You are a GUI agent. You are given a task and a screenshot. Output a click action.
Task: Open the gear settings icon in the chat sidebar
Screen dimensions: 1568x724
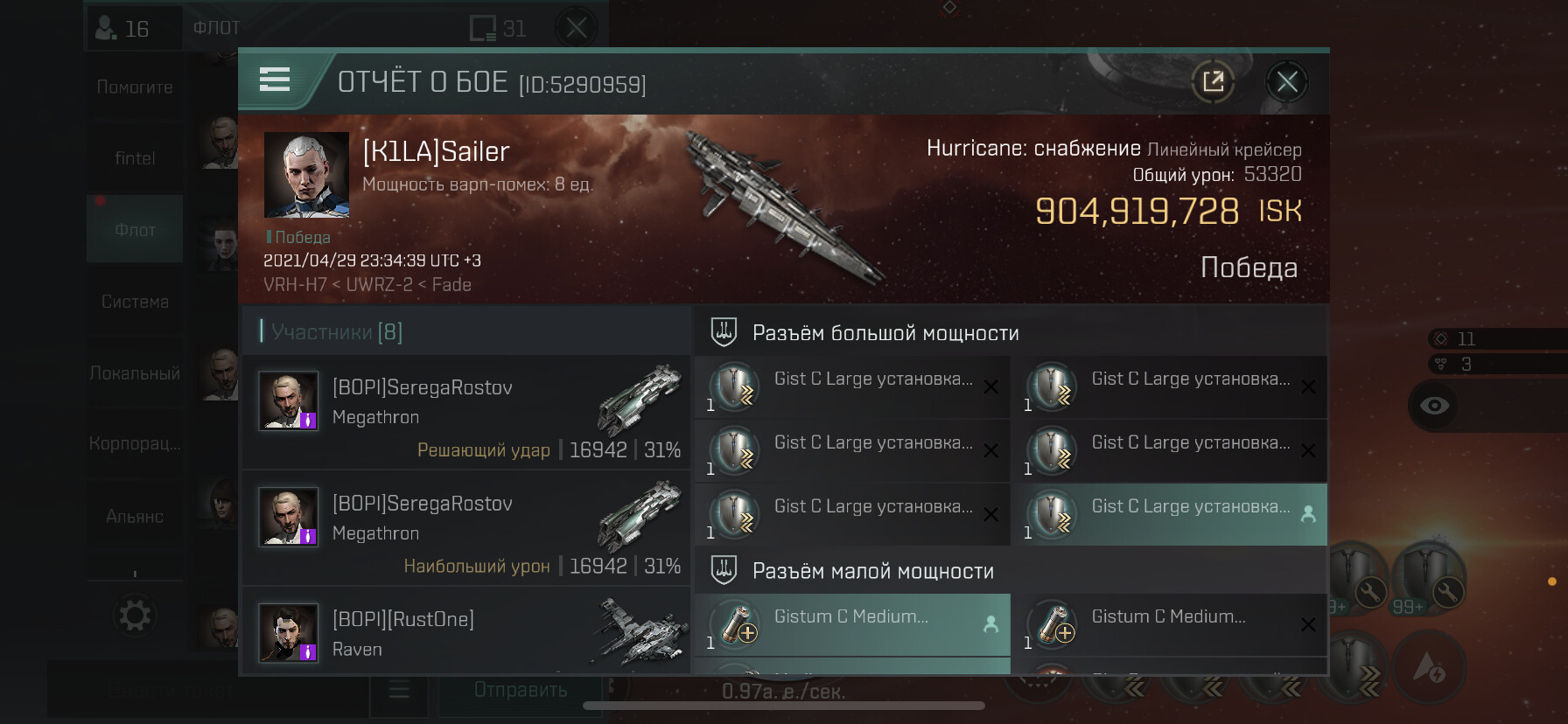(x=135, y=616)
